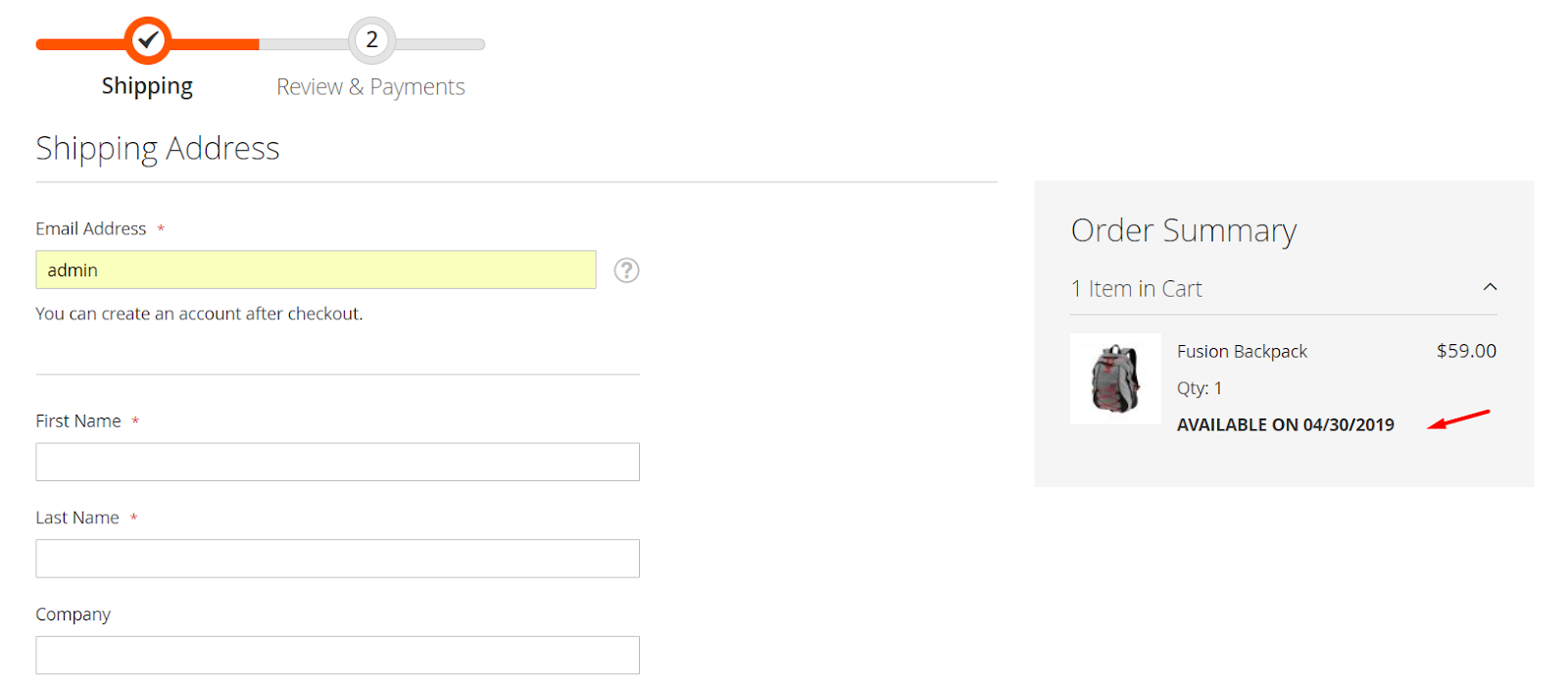
Task: Click the Fusion Backpack product name
Action: (x=1242, y=352)
